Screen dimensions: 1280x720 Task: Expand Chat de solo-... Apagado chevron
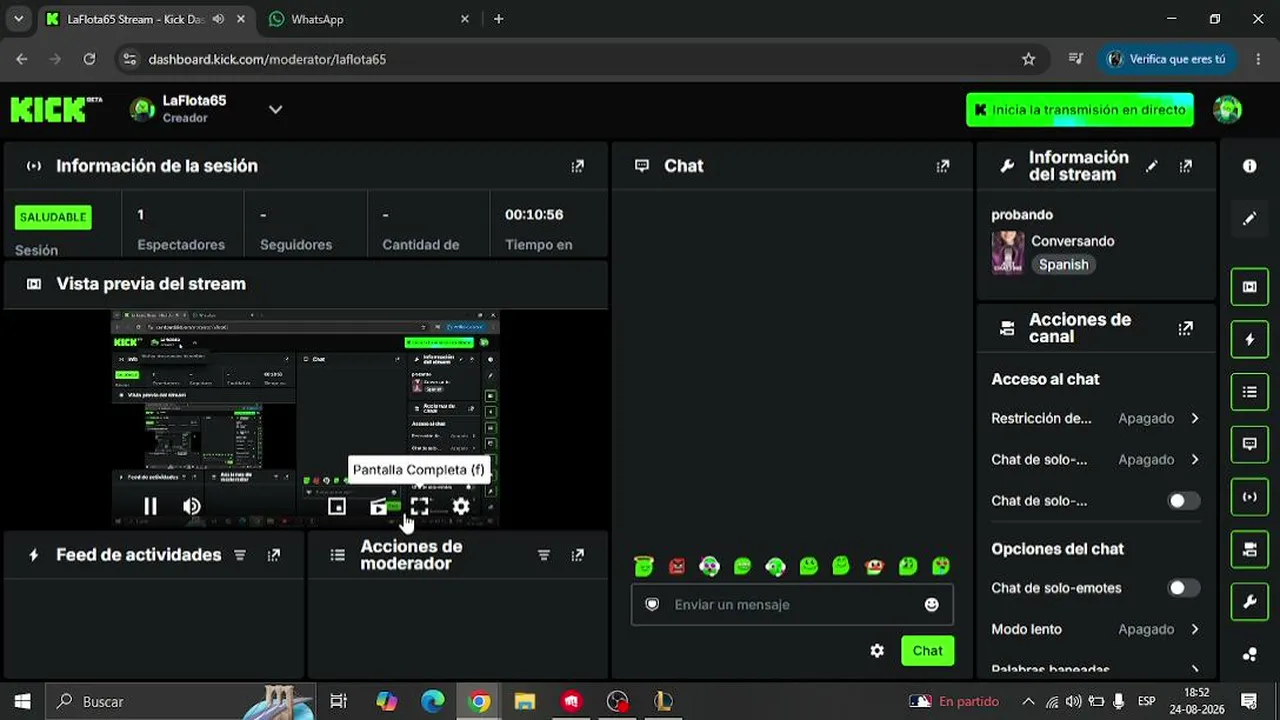(1195, 460)
